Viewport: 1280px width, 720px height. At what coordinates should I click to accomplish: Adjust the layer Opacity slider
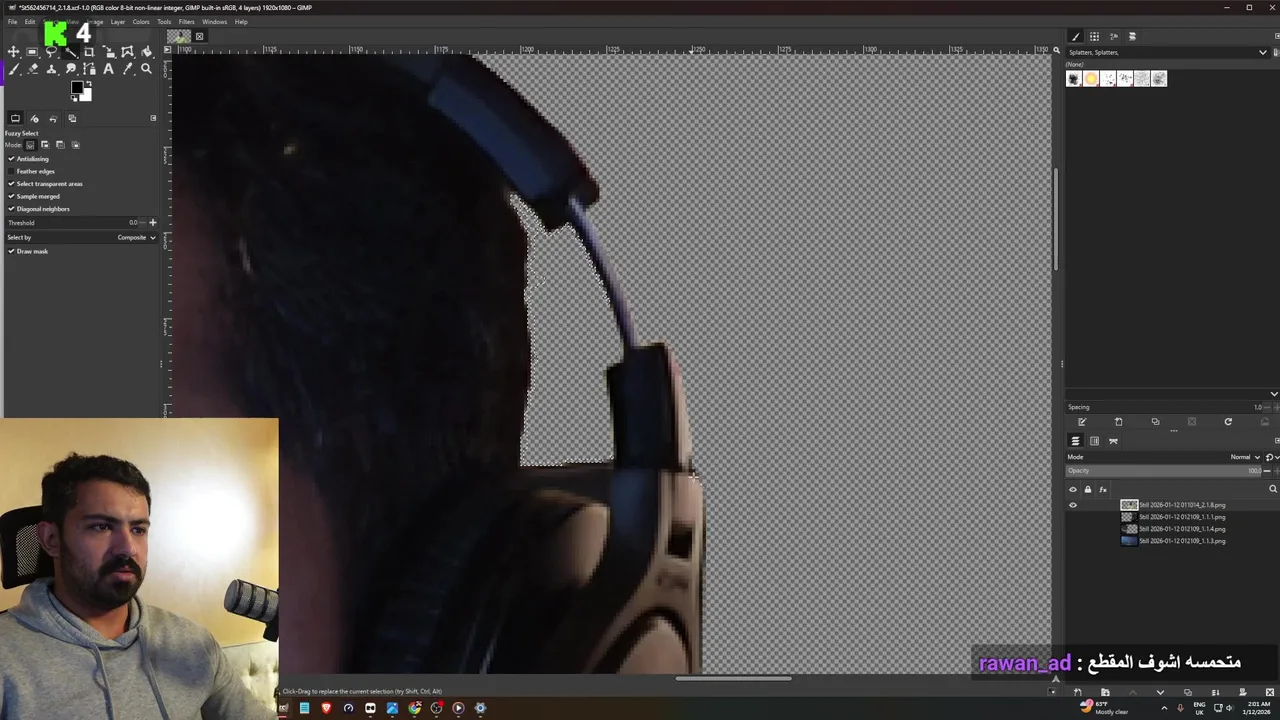pyautogui.click(x=1165, y=471)
